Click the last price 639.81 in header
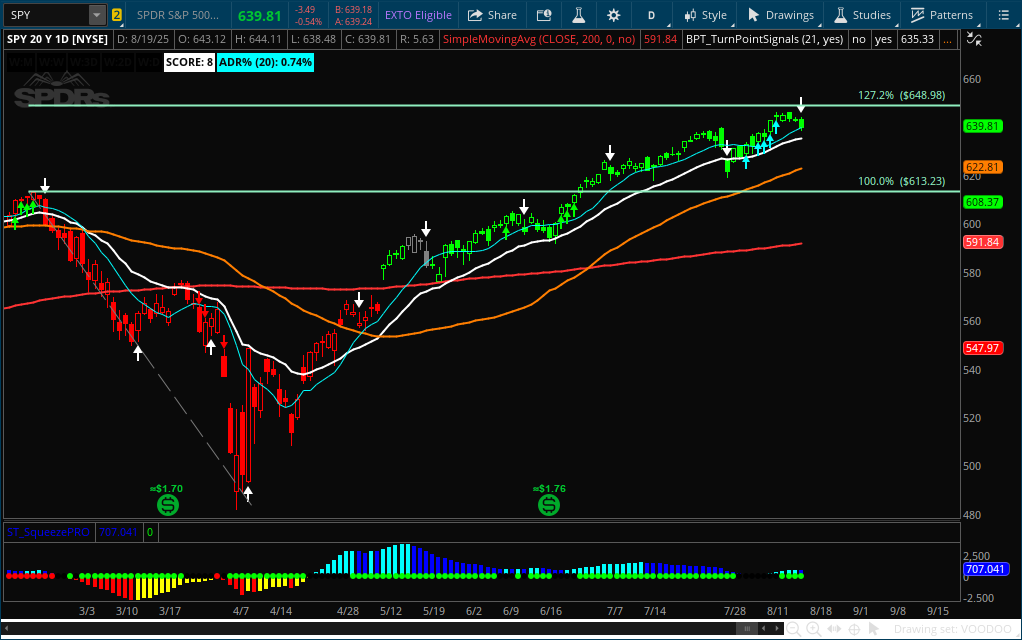The width and height of the screenshot is (1022, 640). [259, 16]
